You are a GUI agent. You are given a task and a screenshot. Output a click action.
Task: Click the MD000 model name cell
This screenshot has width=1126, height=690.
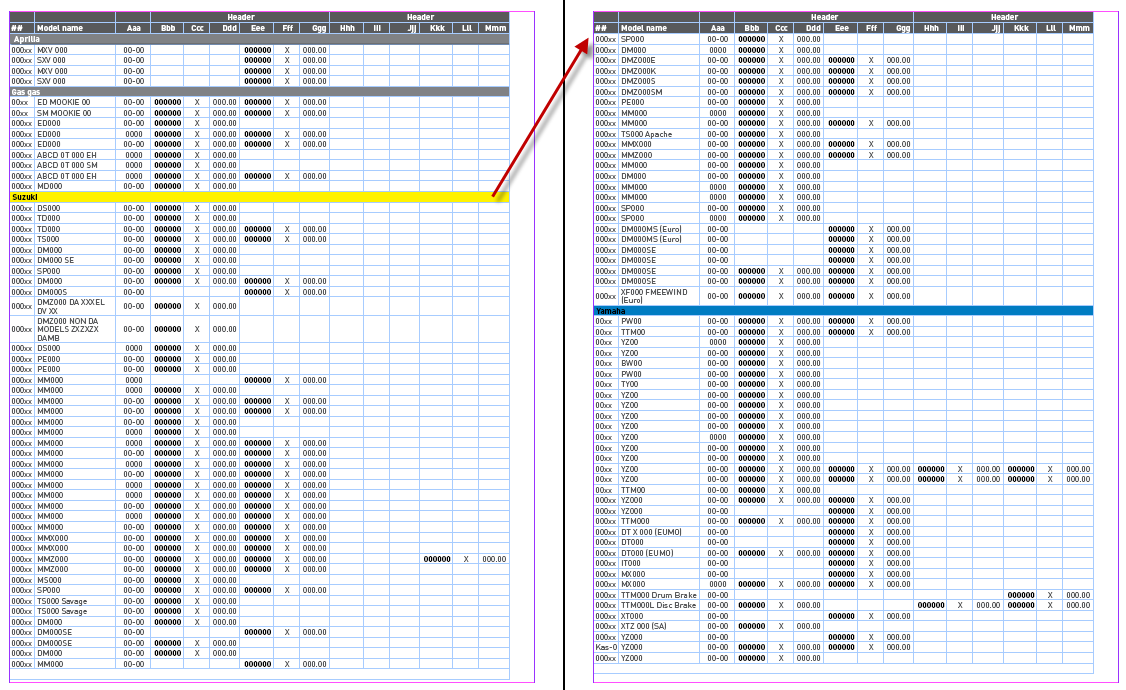(75, 186)
